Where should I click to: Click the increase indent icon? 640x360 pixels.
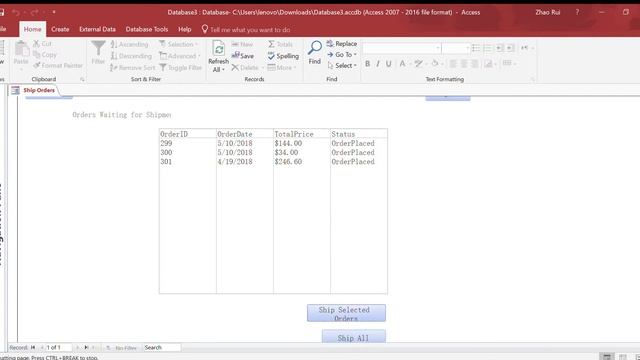510,48
